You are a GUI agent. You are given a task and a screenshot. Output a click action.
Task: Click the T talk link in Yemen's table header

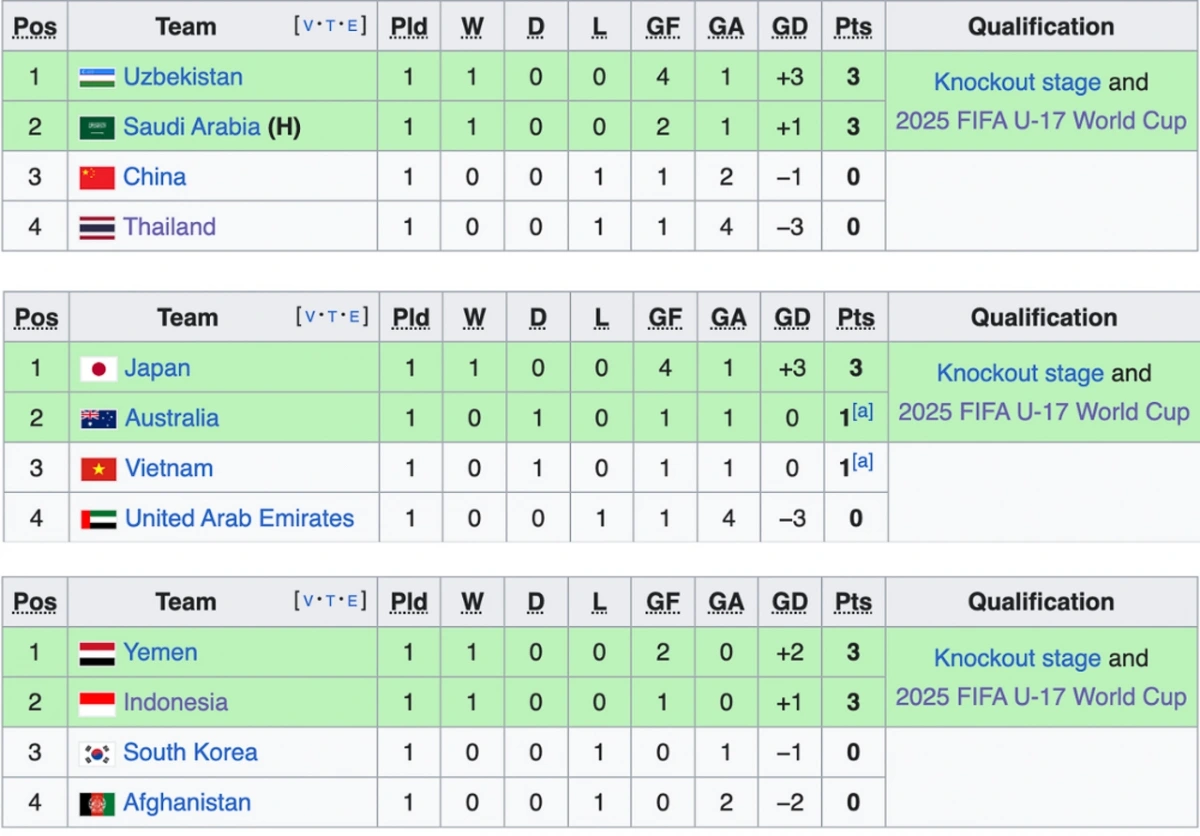330,601
